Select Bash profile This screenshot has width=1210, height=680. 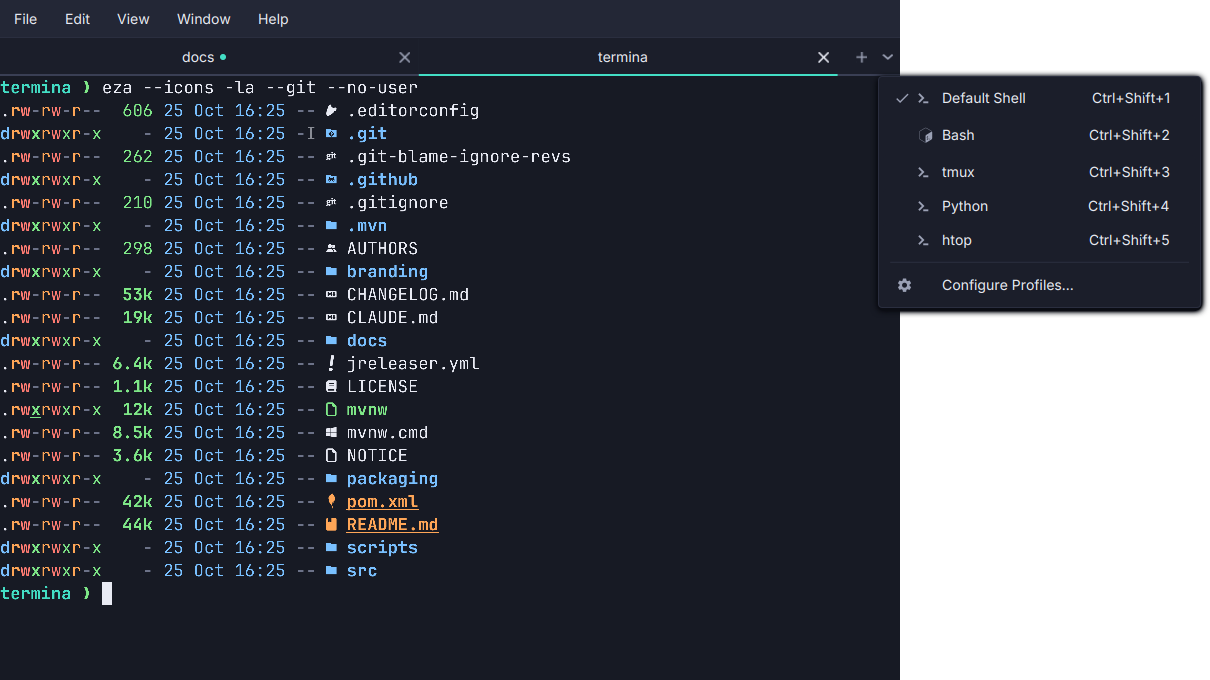click(1040, 135)
